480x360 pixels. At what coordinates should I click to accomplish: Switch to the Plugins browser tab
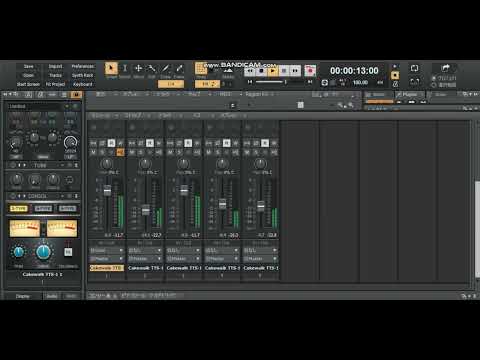(410, 95)
